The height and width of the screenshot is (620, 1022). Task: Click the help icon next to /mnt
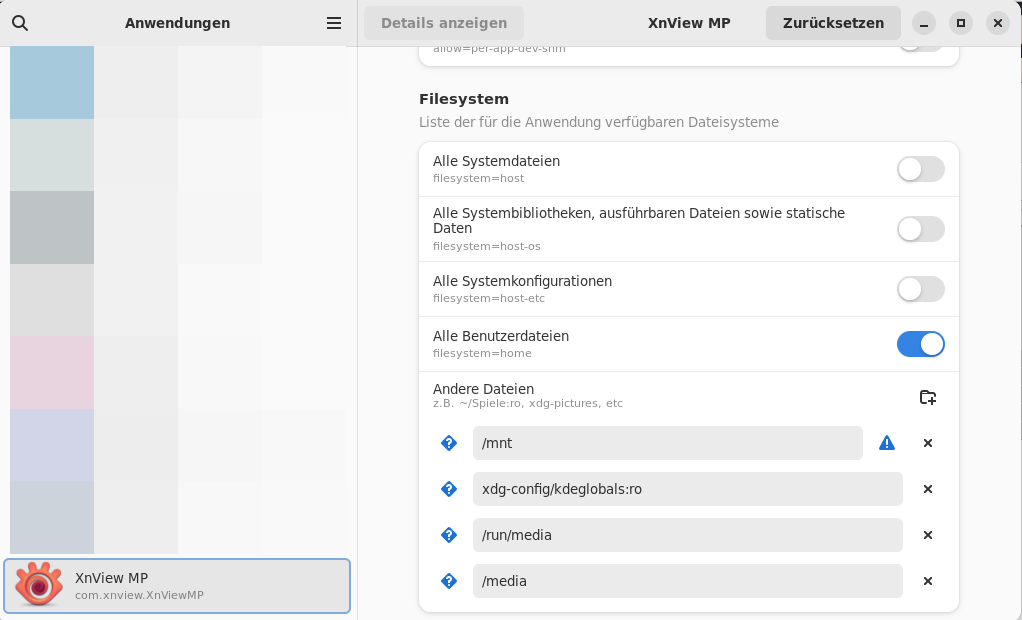click(x=449, y=443)
